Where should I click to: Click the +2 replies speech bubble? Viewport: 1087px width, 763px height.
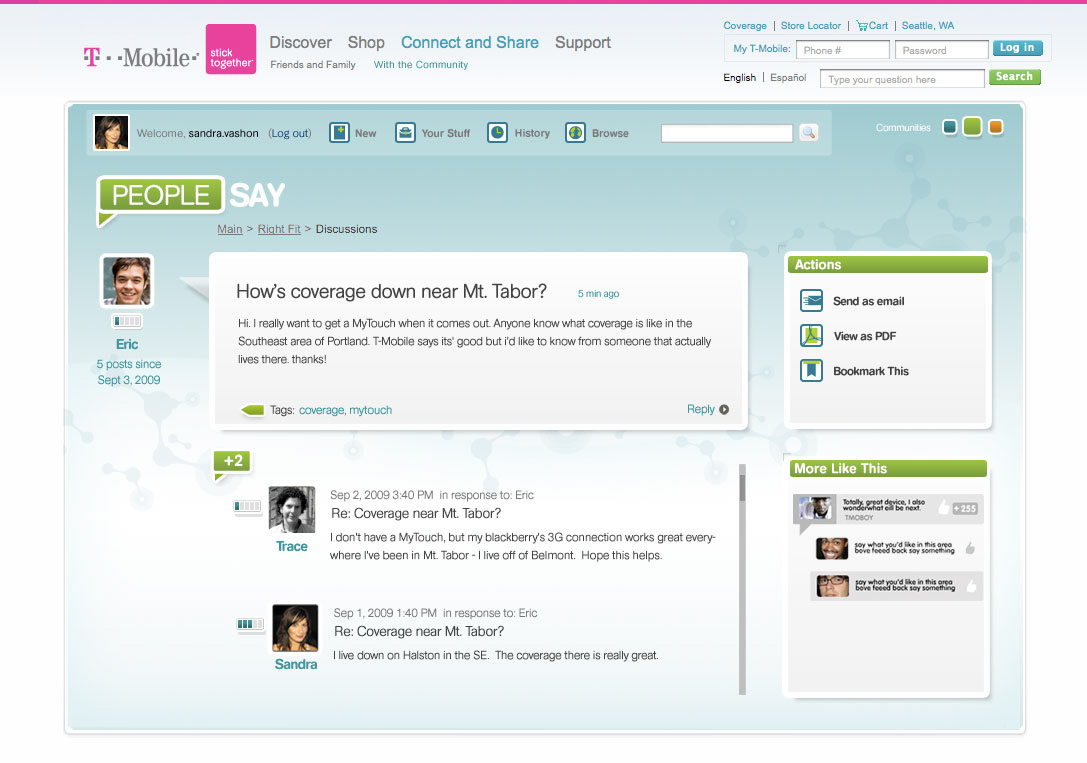point(233,463)
